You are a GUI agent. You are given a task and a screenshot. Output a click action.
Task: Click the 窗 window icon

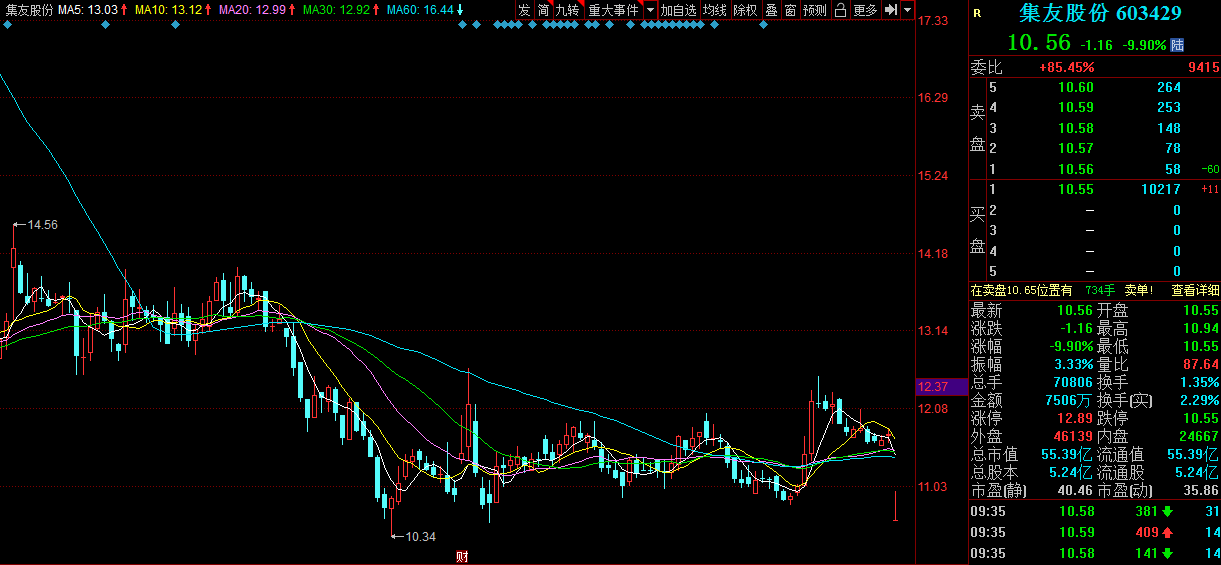coord(790,10)
